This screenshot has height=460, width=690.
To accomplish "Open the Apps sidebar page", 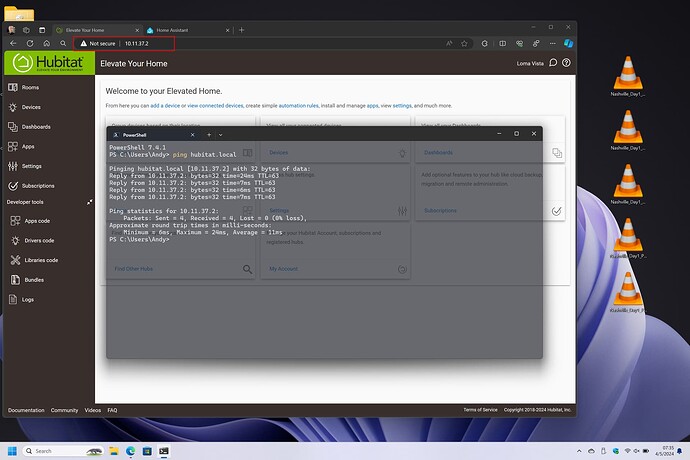I will pos(27,146).
